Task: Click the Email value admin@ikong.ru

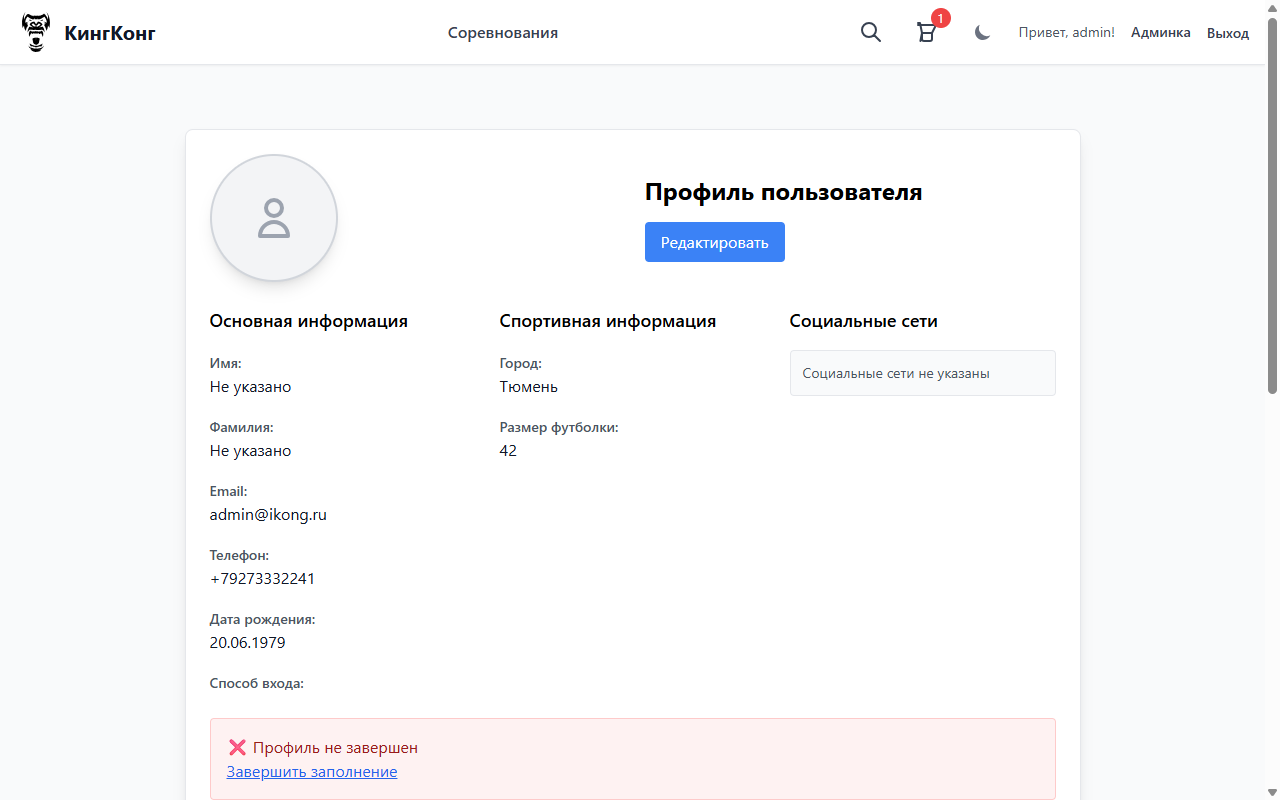Action: point(267,514)
